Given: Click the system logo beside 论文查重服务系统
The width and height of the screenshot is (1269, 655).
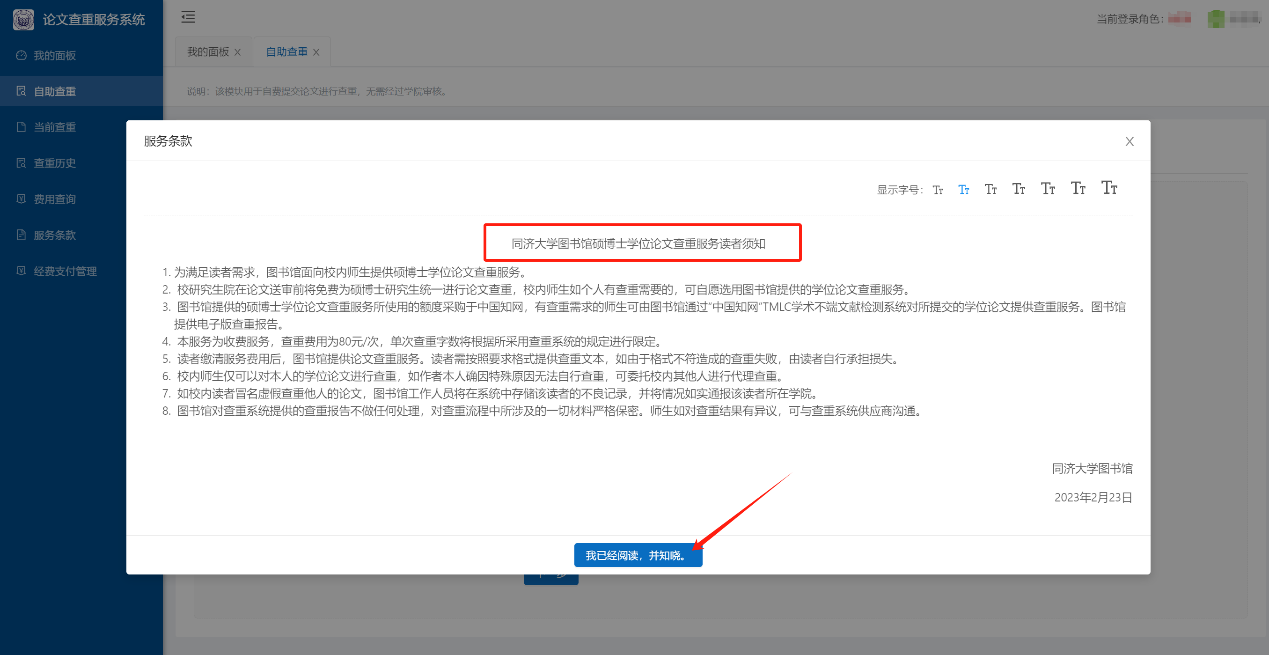Looking at the screenshot, I should pos(22,20).
